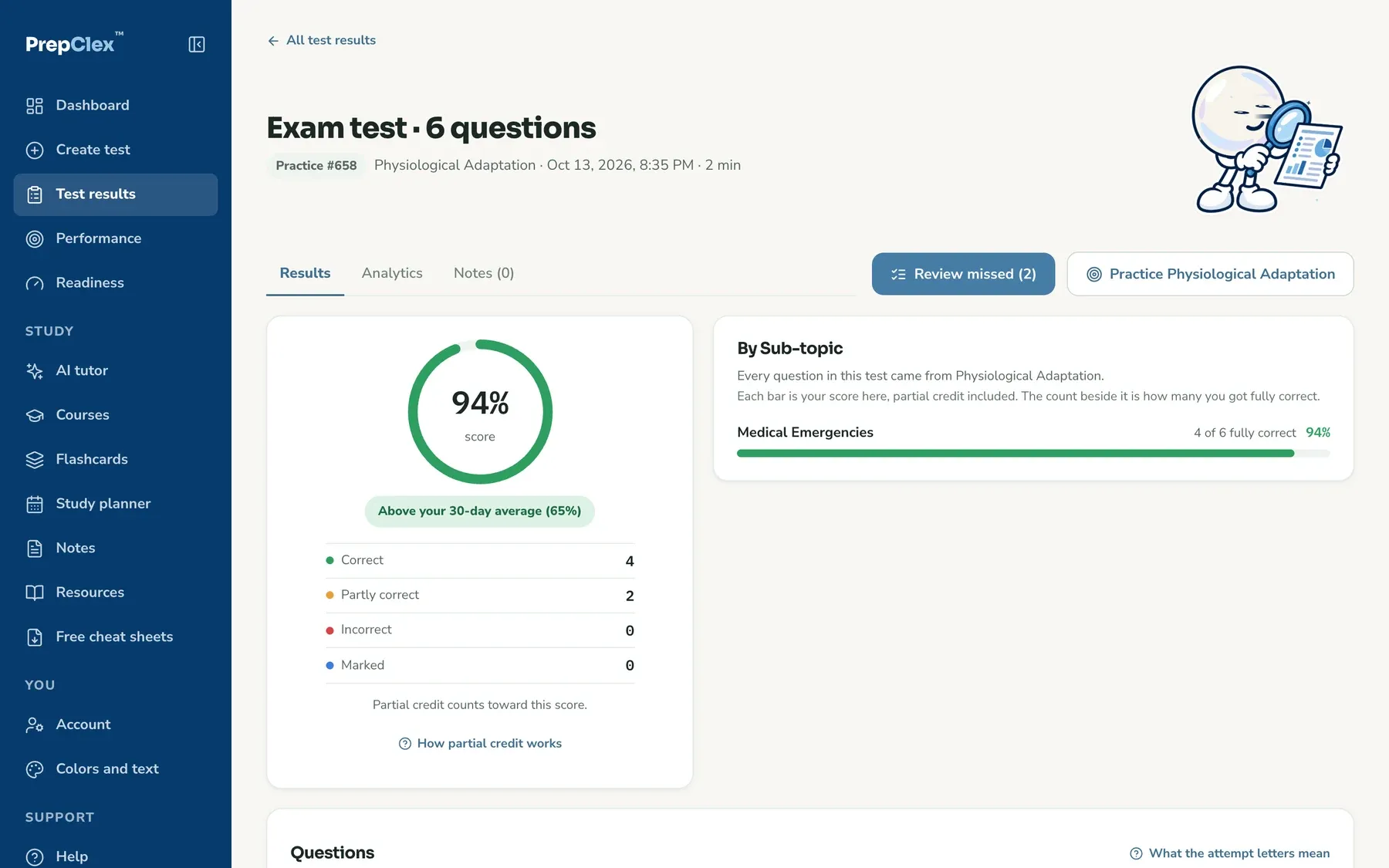The height and width of the screenshot is (868, 1389).
Task: Click the Marked count row
Action: click(480, 665)
